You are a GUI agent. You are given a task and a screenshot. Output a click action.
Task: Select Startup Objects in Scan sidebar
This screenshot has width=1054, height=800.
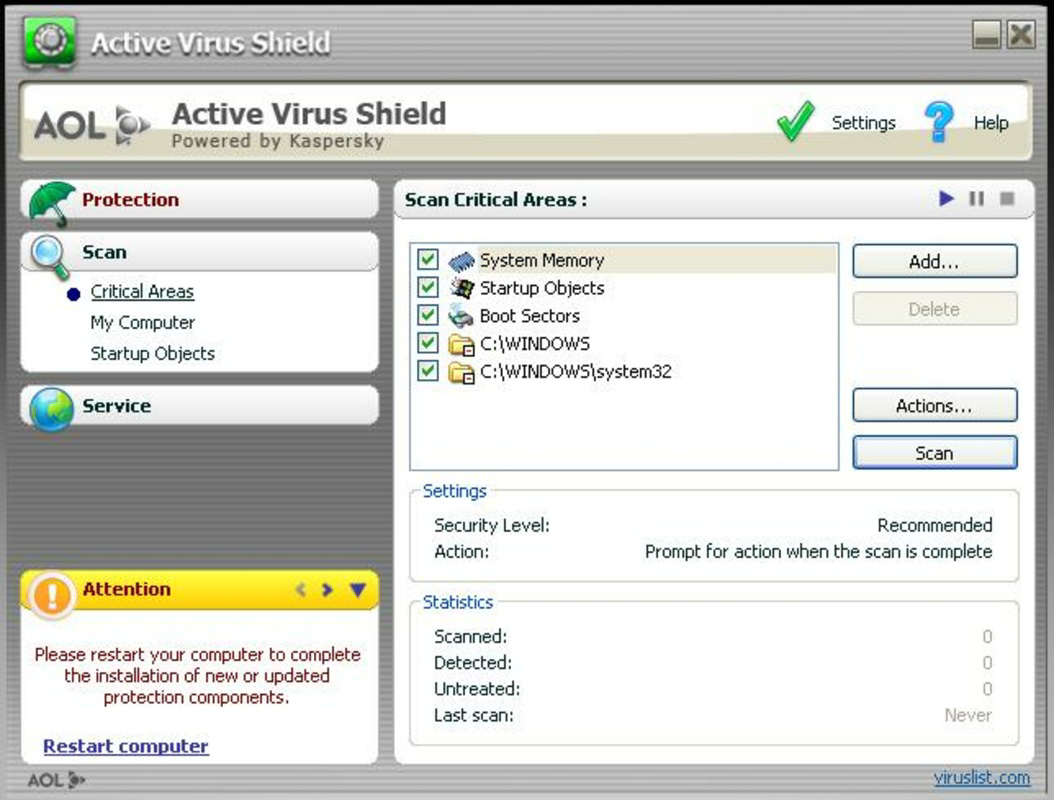(x=153, y=354)
